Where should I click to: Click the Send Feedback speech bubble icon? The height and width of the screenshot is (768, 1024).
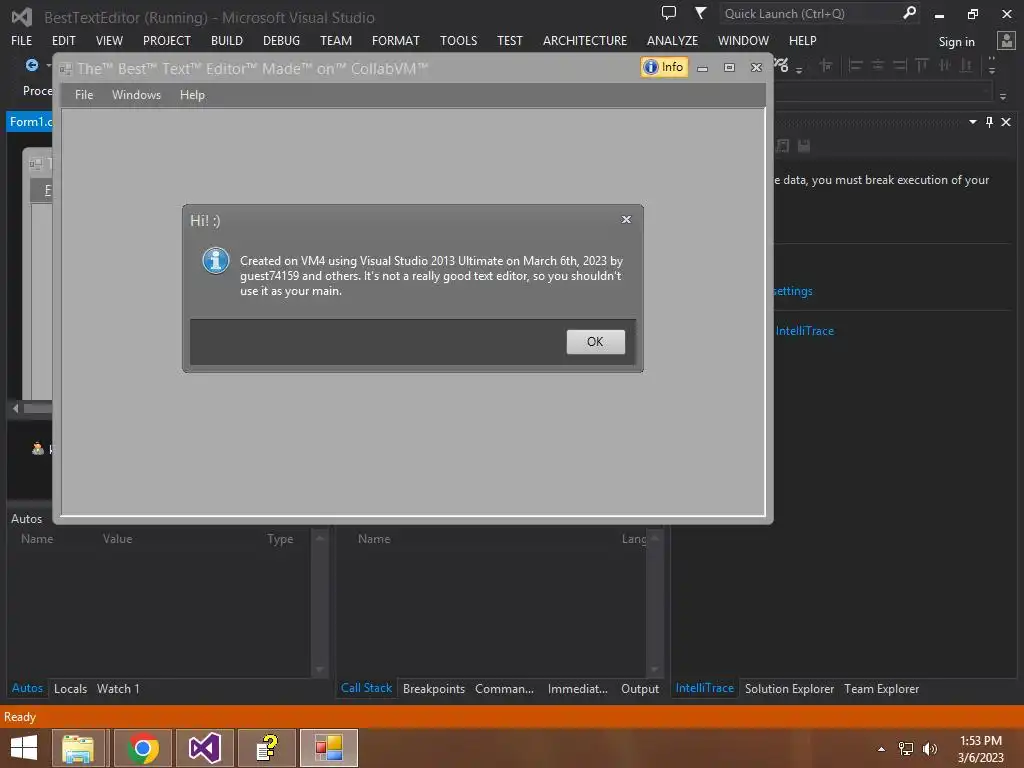click(669, 13)
